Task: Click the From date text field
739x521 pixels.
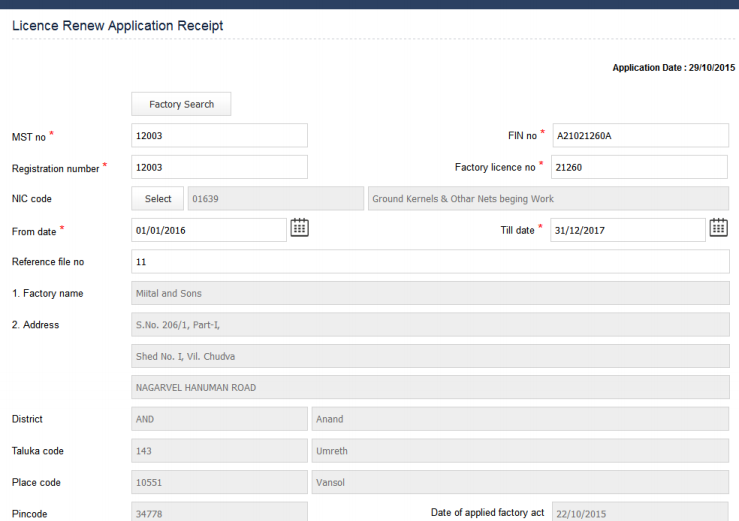Action: coord(208,230)
